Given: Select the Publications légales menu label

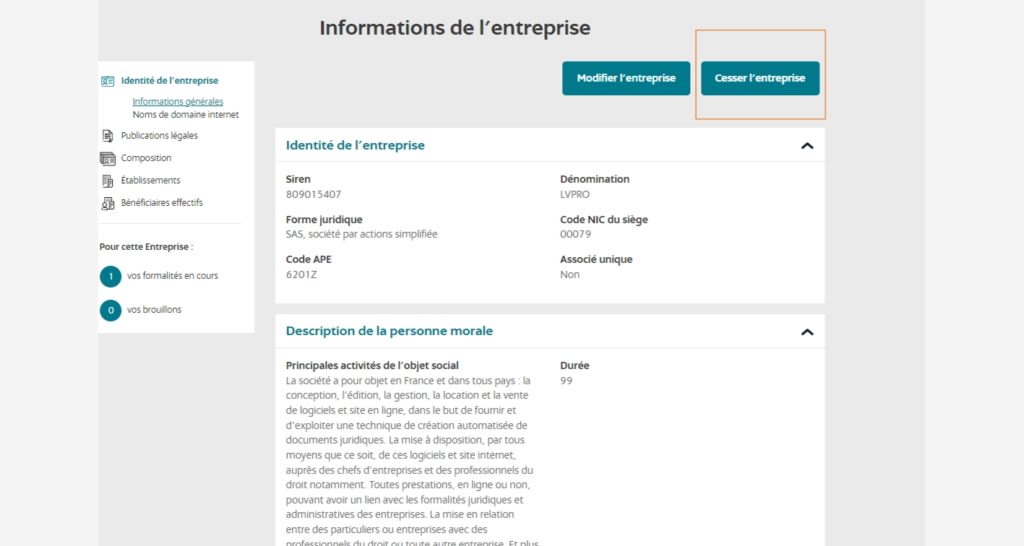Looking at the screenshot, I should point(159,136).
